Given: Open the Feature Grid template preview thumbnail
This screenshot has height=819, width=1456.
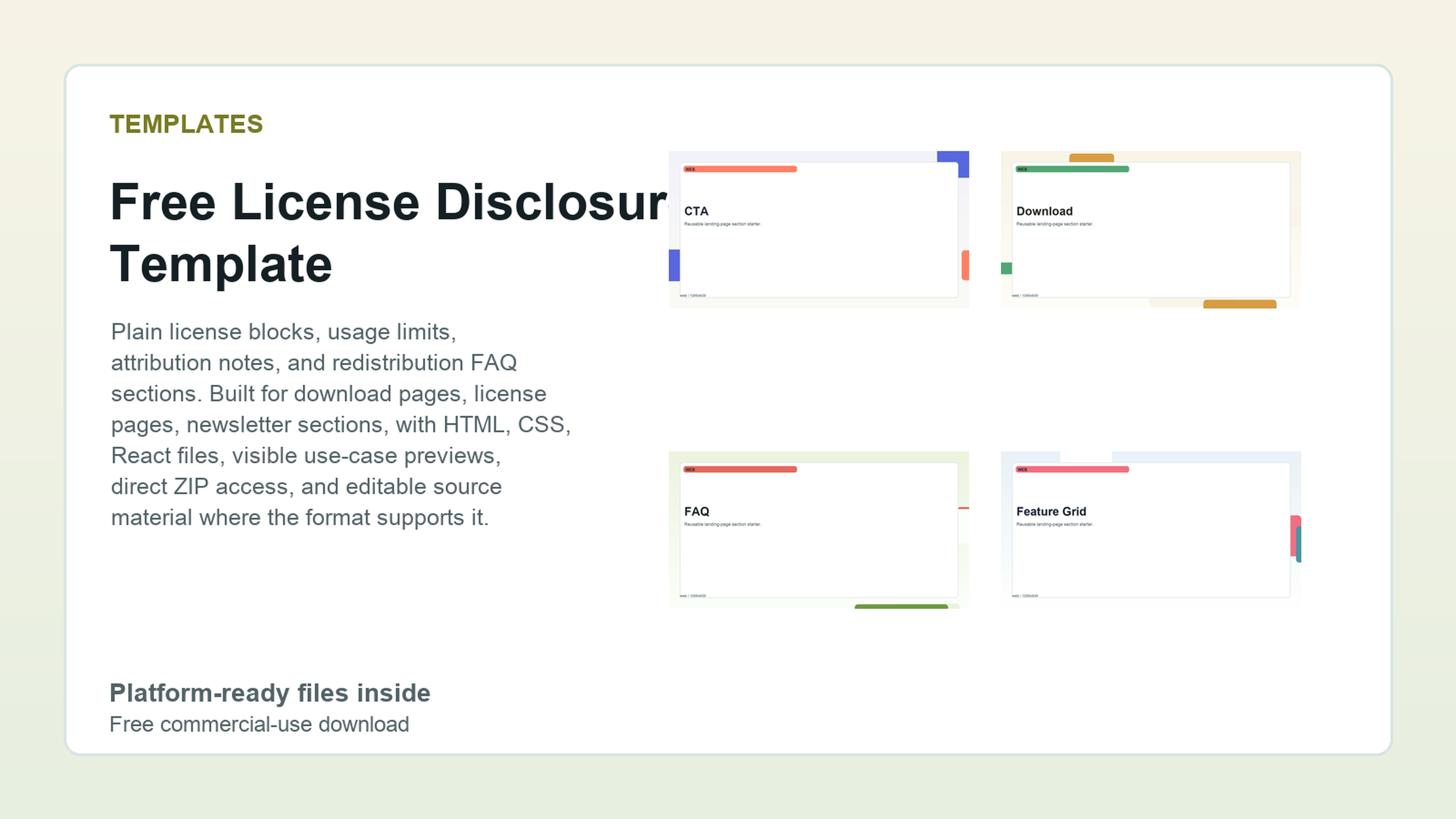Looking at the screenshot, I should pos(1151,530).
